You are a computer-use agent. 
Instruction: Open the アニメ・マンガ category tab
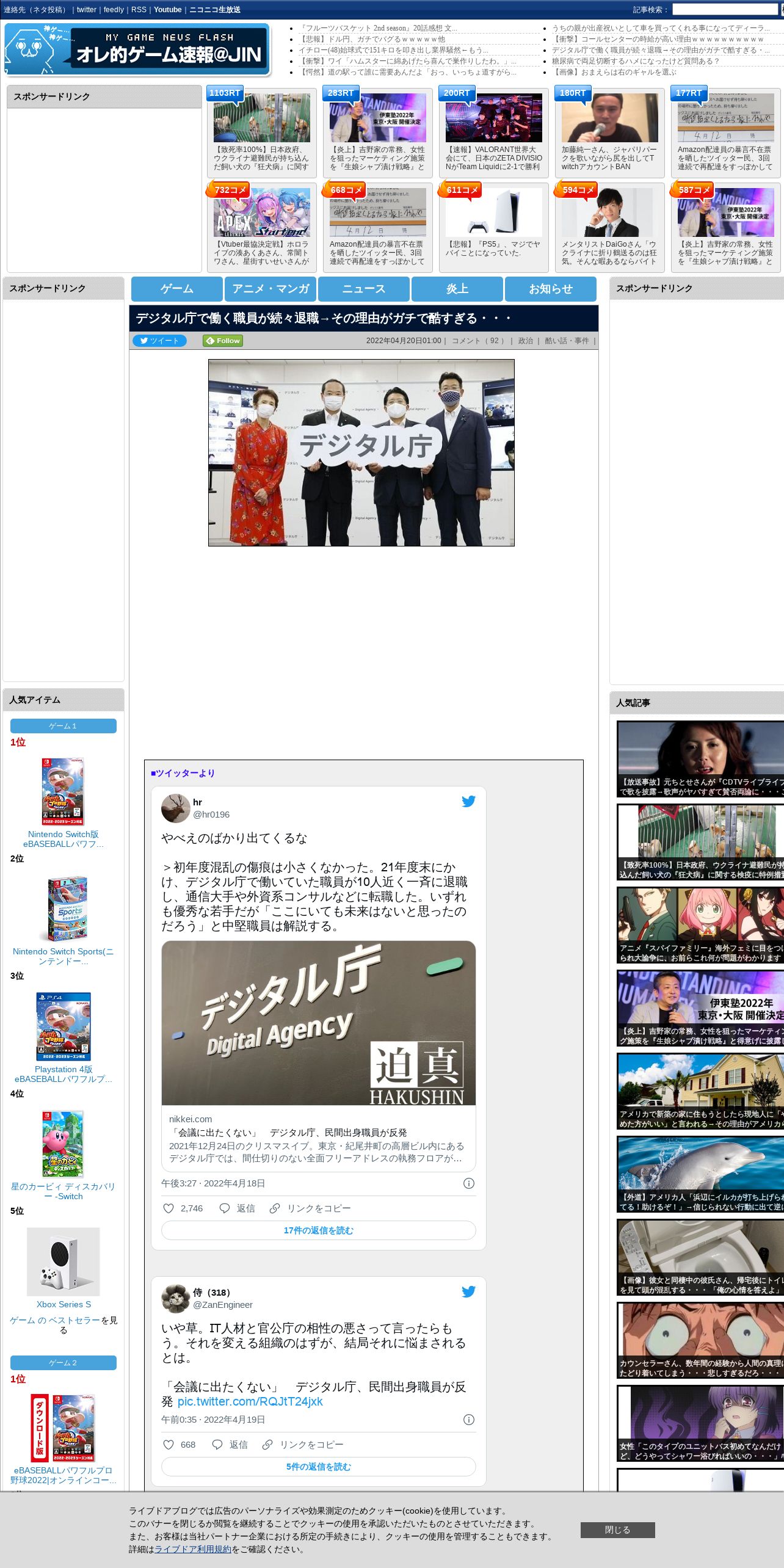point(270,289)
